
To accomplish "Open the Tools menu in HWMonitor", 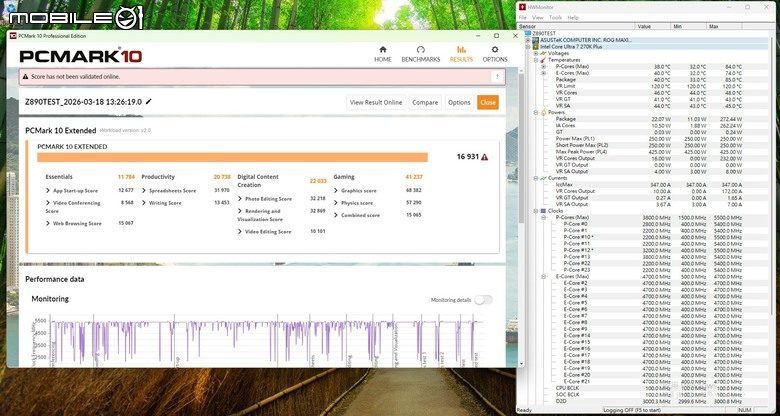I will [x=555, y=17].
